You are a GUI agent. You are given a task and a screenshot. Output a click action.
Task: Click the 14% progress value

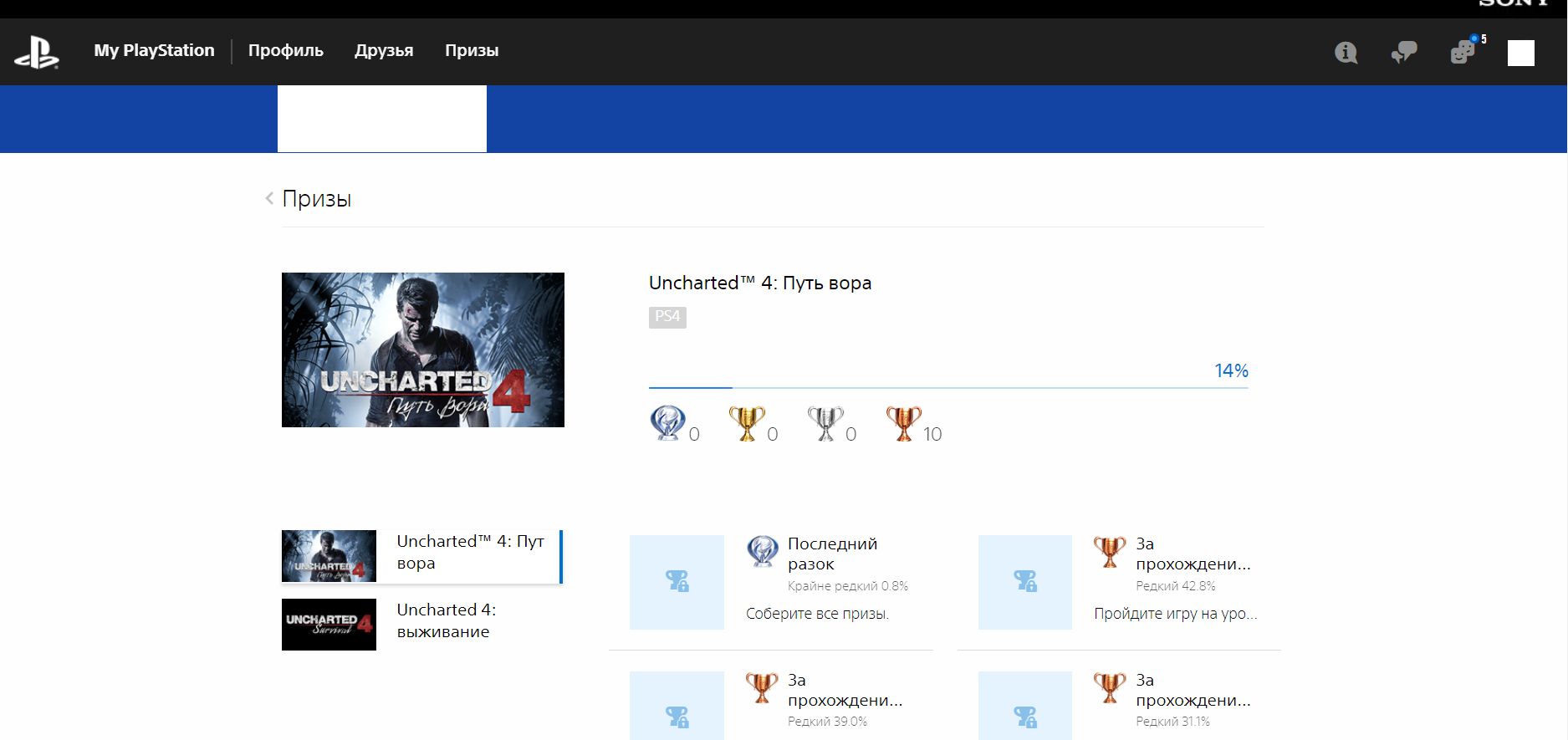click(1231, 370)
